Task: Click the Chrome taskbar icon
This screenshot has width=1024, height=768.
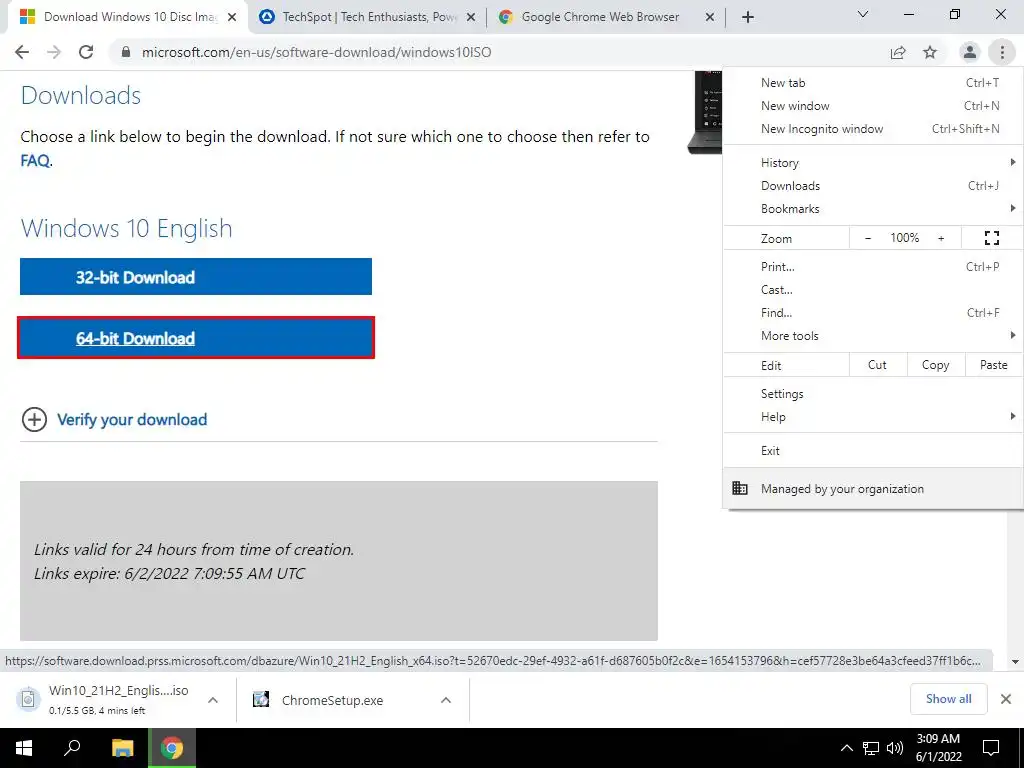Action: tap(172, 748)
